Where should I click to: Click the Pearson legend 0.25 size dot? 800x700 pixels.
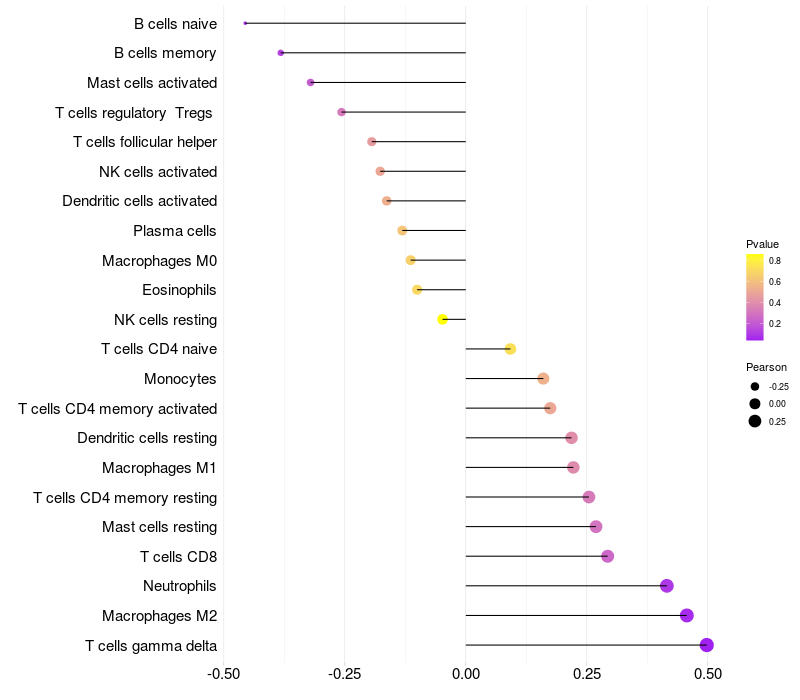[x=755, y=421]
